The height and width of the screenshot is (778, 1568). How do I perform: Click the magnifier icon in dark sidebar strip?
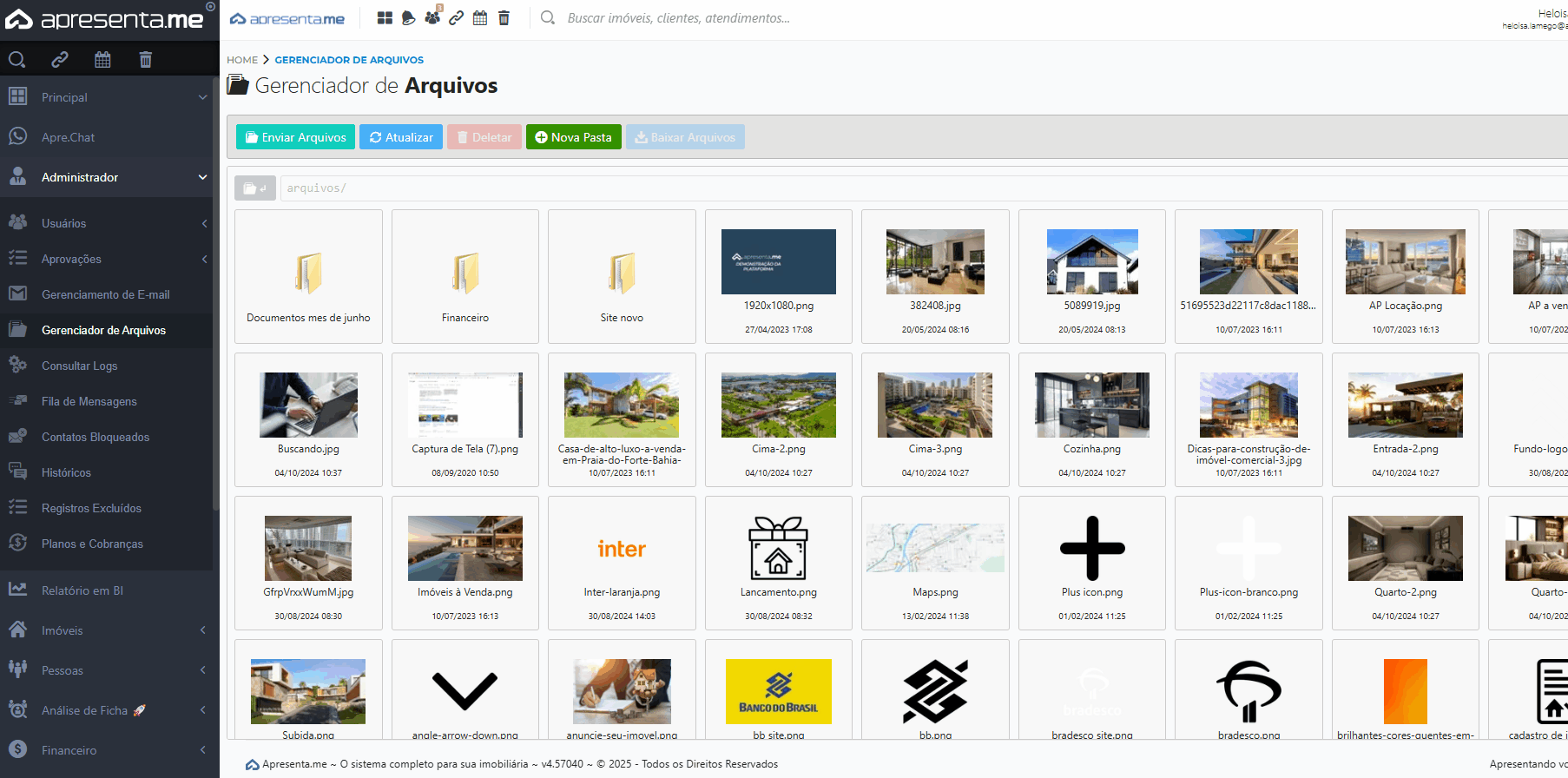16,59
